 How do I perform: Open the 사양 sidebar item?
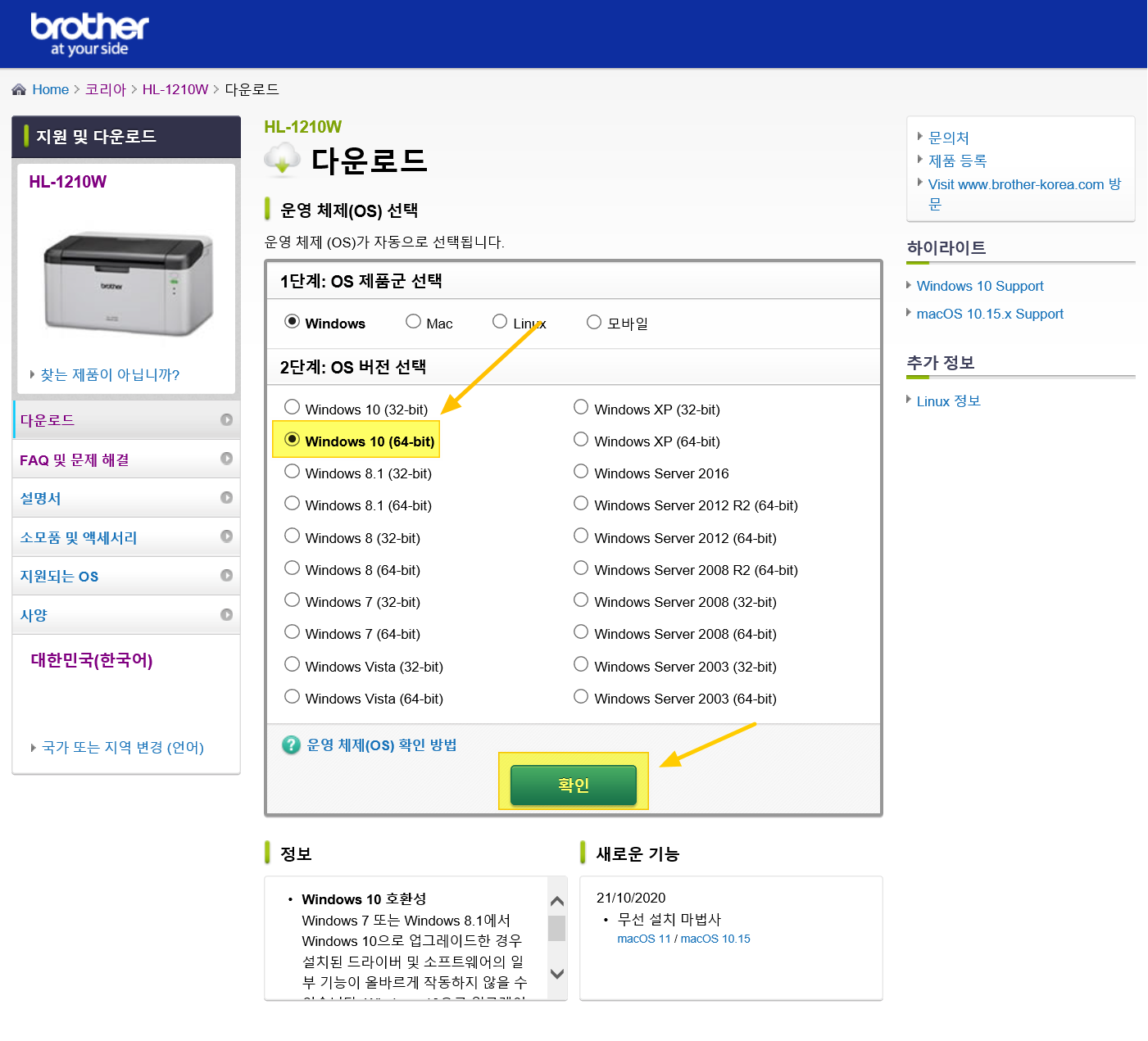click(127, 615)
